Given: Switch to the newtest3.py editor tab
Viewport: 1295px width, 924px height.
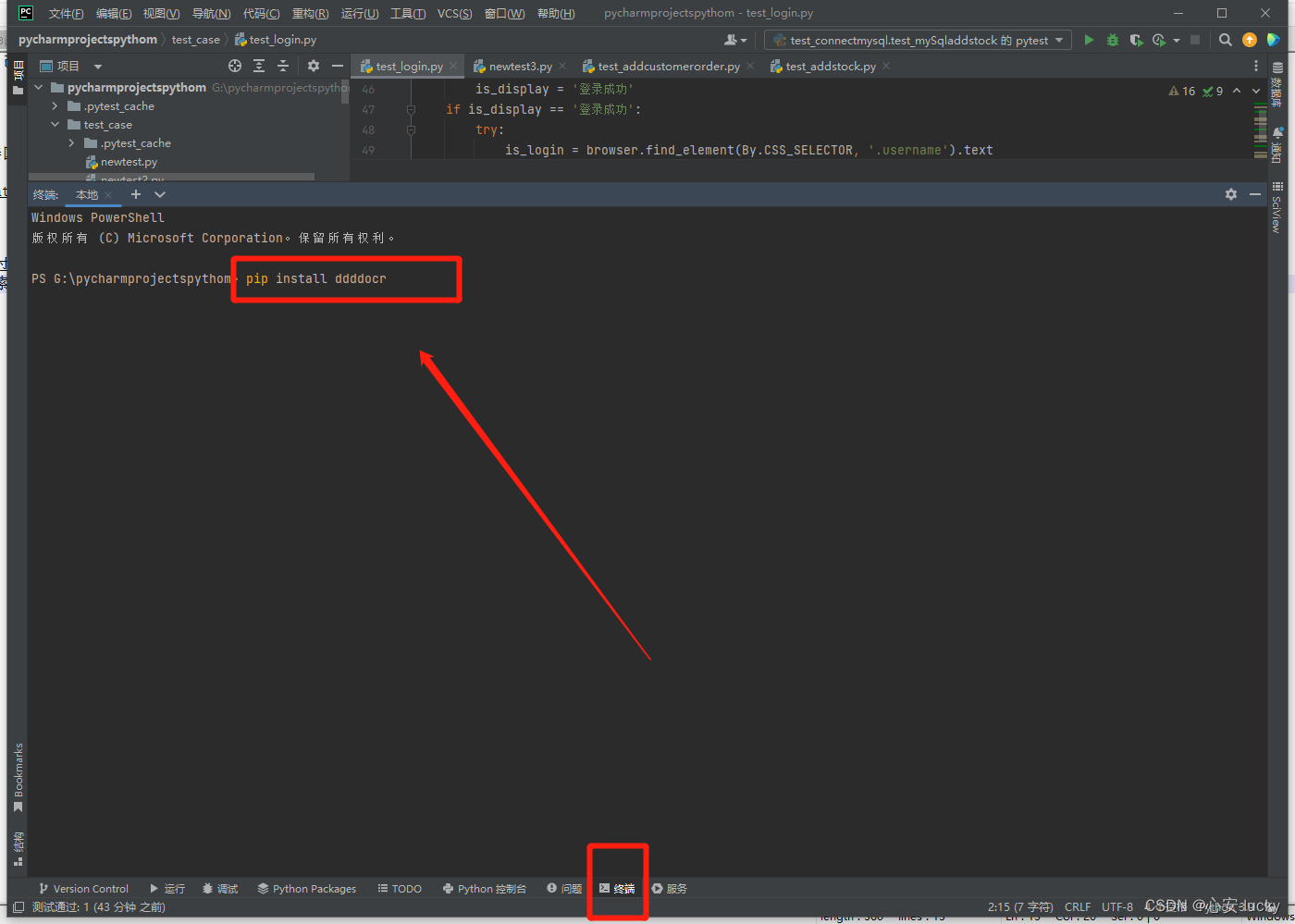Looking at the screenshot, I should [x=520, y=66].
